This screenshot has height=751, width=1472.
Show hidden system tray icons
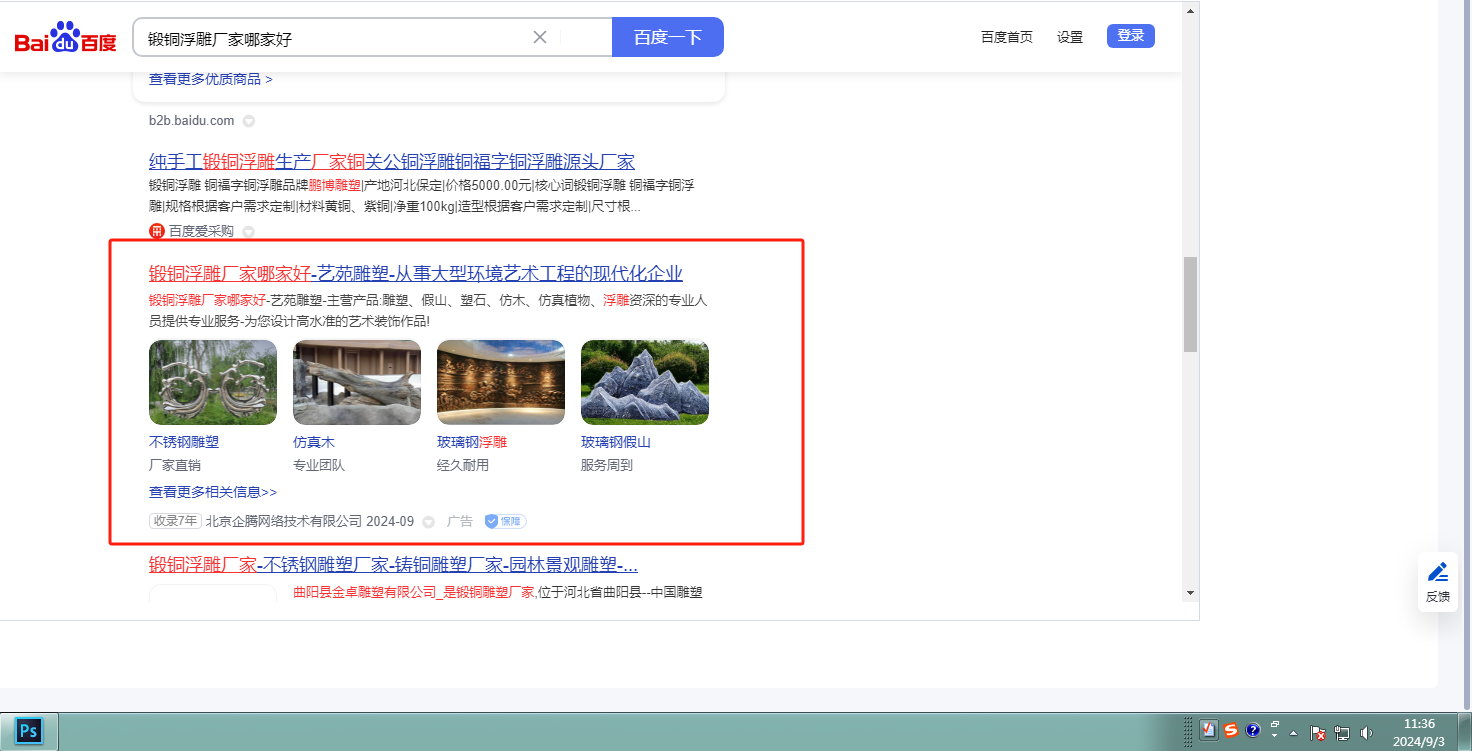(1293, 732)
